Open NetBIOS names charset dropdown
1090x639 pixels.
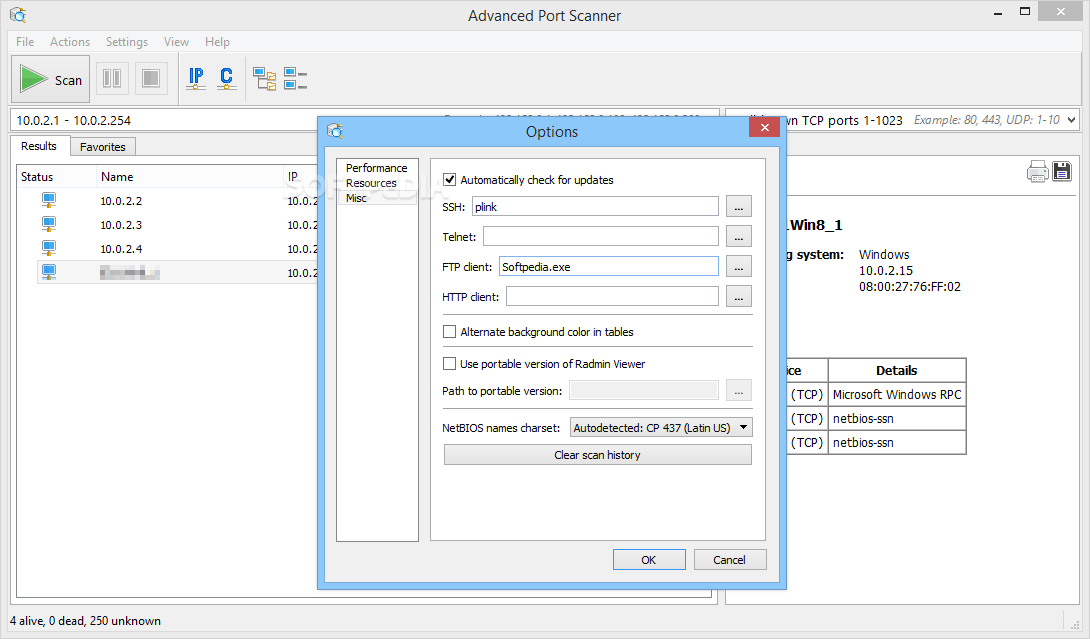pos(661,428)
